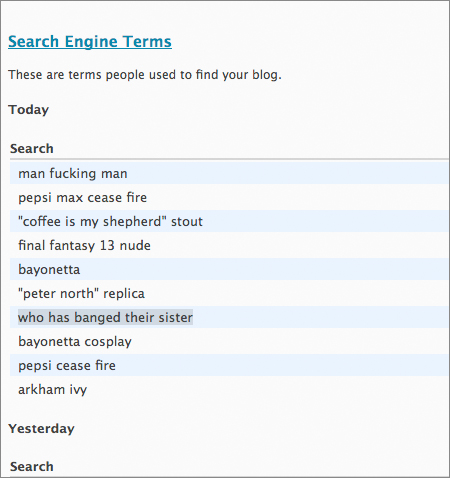Open the Search Engine Terms link

coord(90,42)
